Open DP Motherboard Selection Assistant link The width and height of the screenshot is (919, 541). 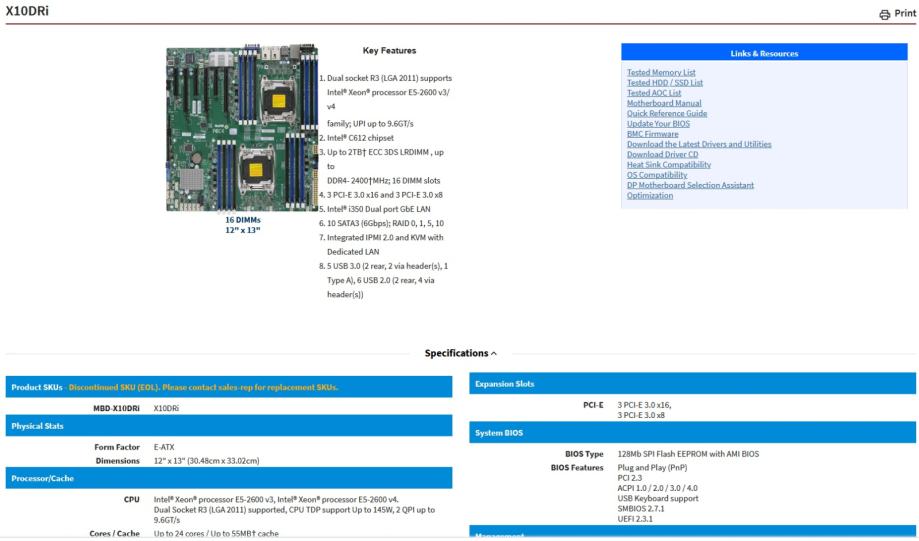pos(690,185)
